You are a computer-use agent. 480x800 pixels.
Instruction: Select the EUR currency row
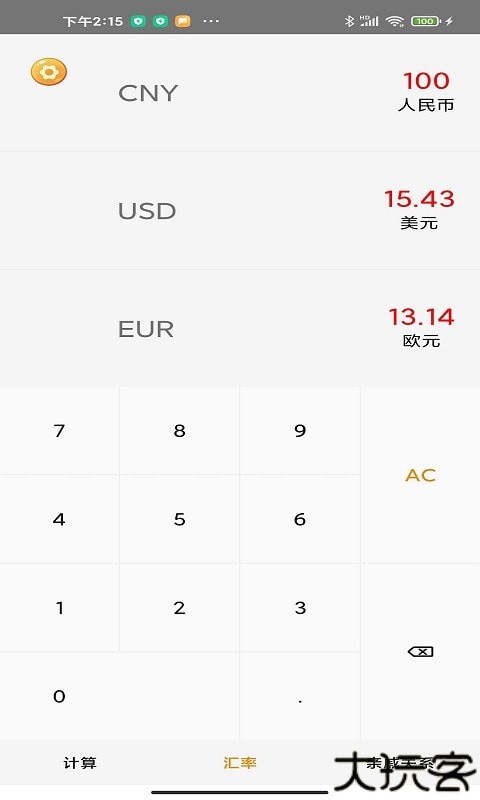[x=240, y=329]
